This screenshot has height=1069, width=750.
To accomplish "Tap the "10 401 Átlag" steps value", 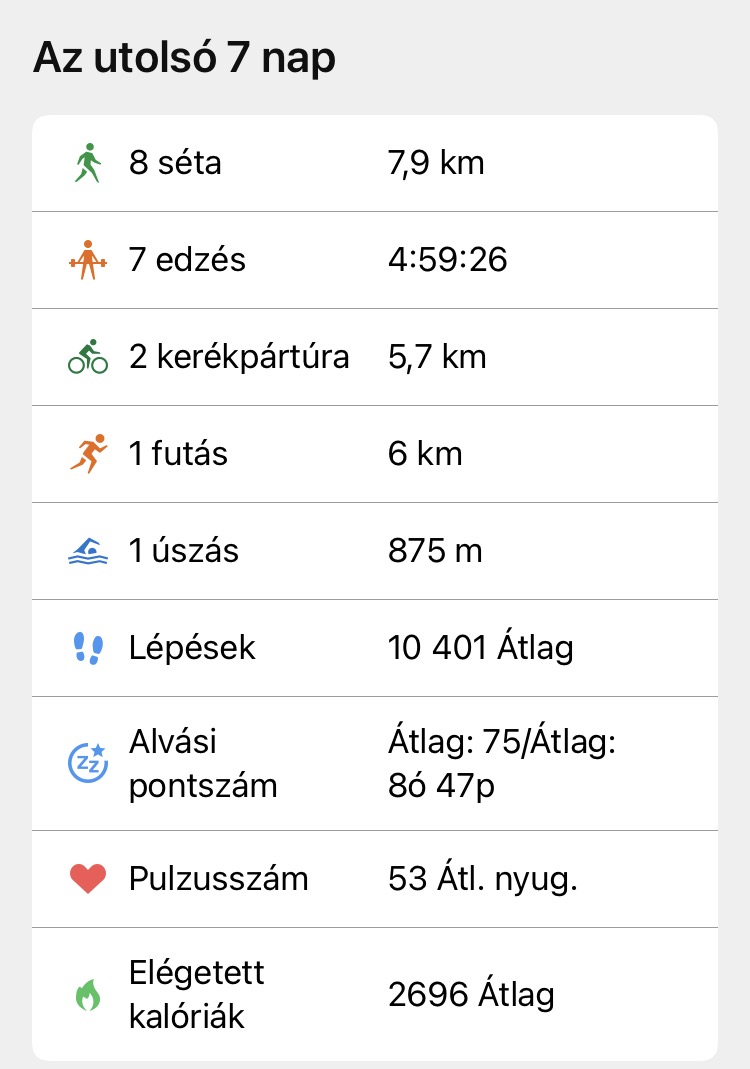I will point(480,648).
